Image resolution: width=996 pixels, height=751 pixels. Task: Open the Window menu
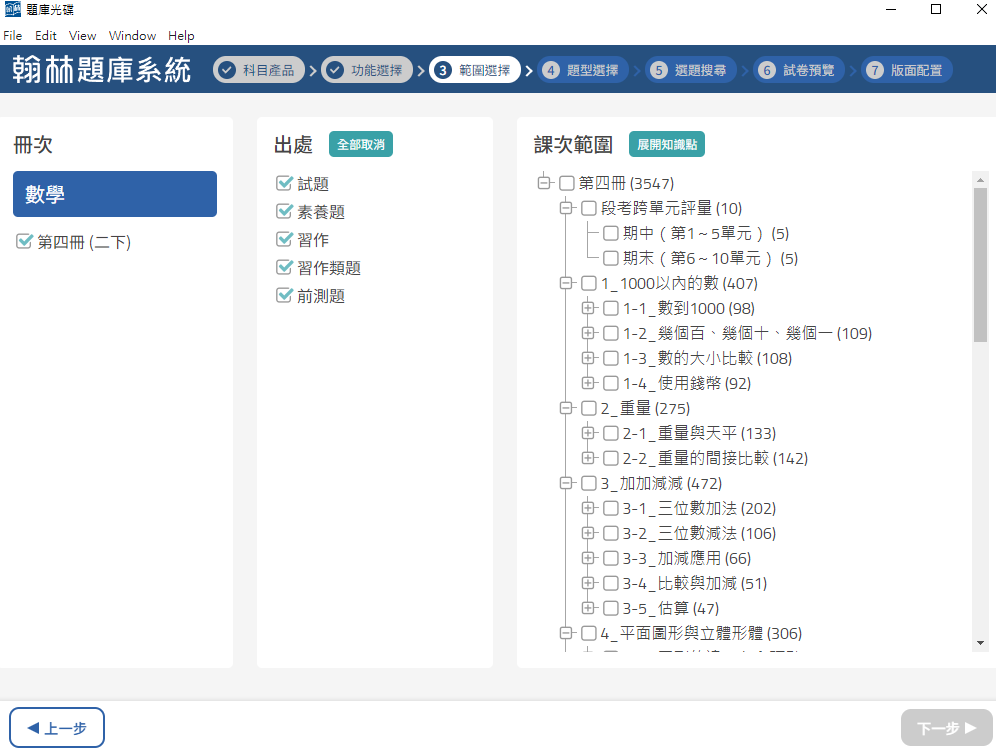(132, 36)
